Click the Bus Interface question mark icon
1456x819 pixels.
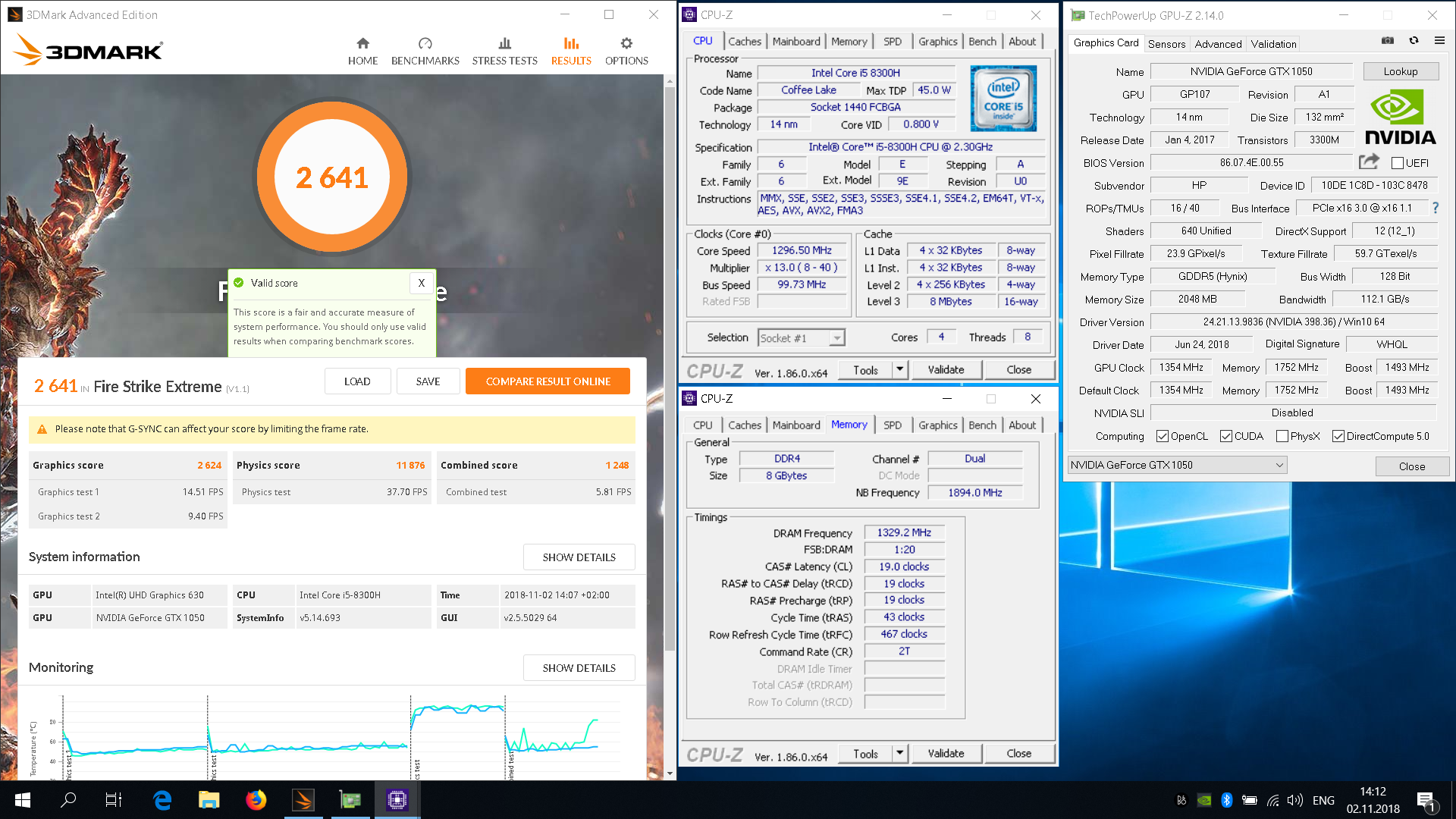click(x=1435, y=208)
